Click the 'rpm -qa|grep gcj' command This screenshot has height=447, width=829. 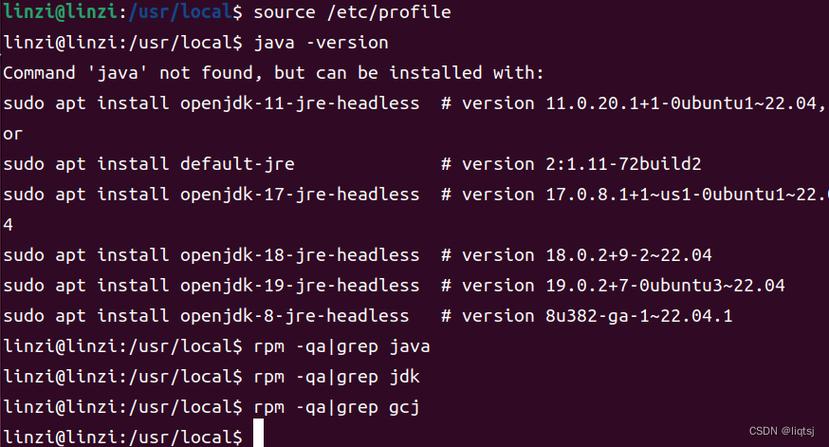click(x=337, y=407)
